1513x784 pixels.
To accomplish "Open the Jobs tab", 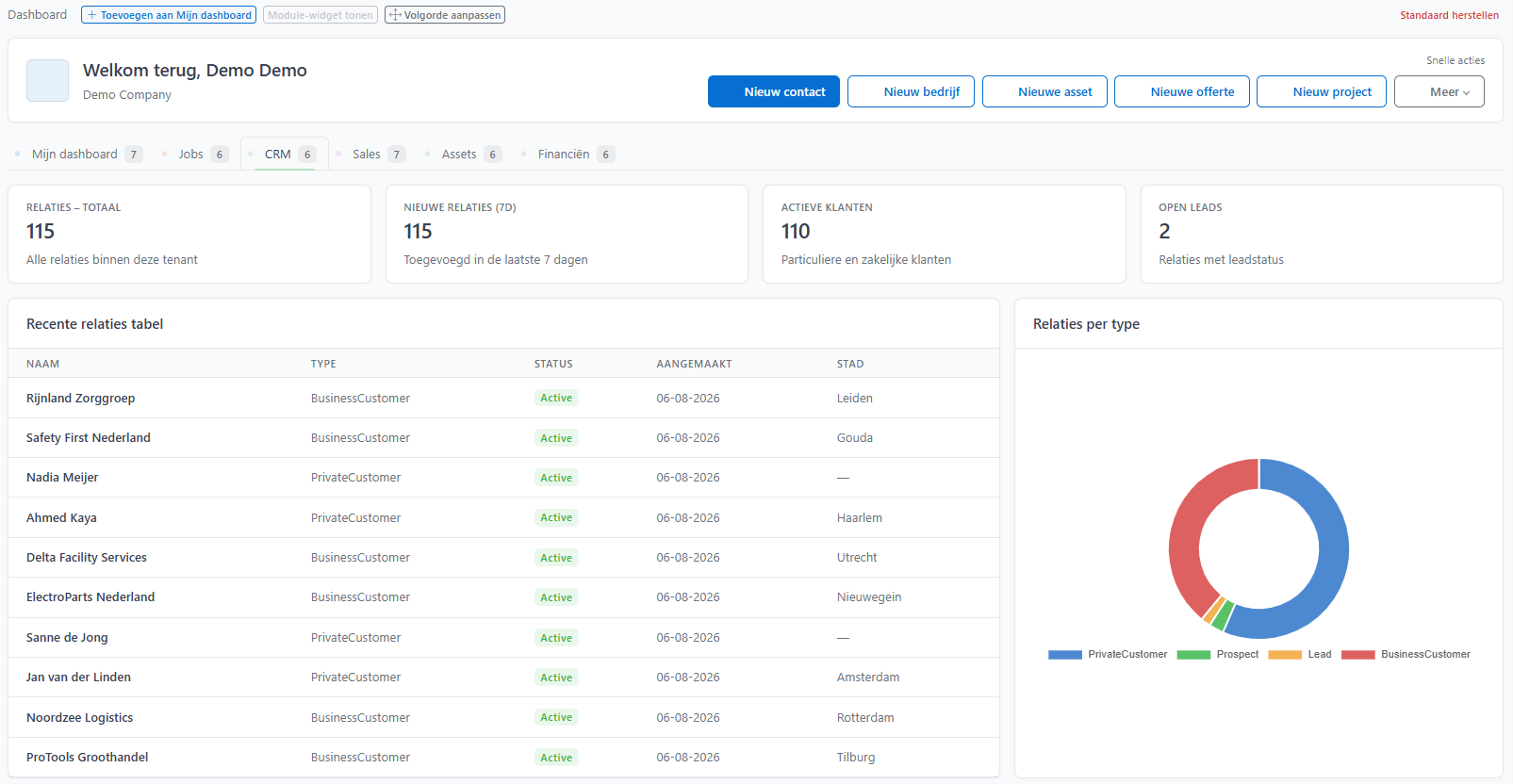I will (195, 155).
